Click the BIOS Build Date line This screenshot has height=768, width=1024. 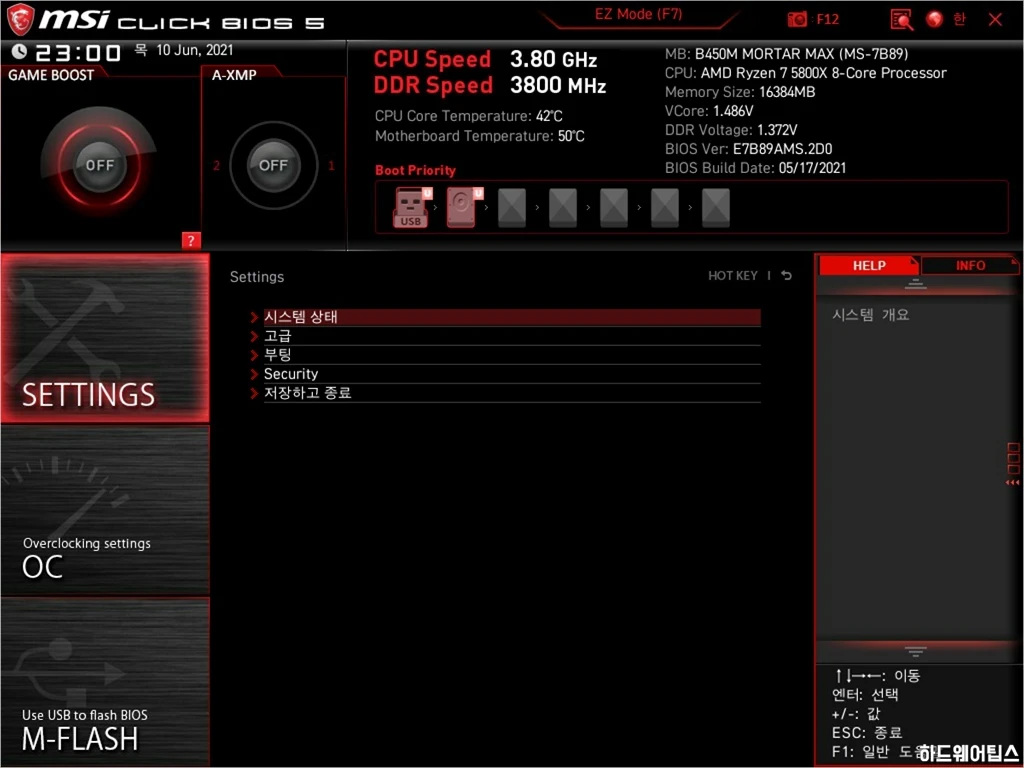pos(756,168)
